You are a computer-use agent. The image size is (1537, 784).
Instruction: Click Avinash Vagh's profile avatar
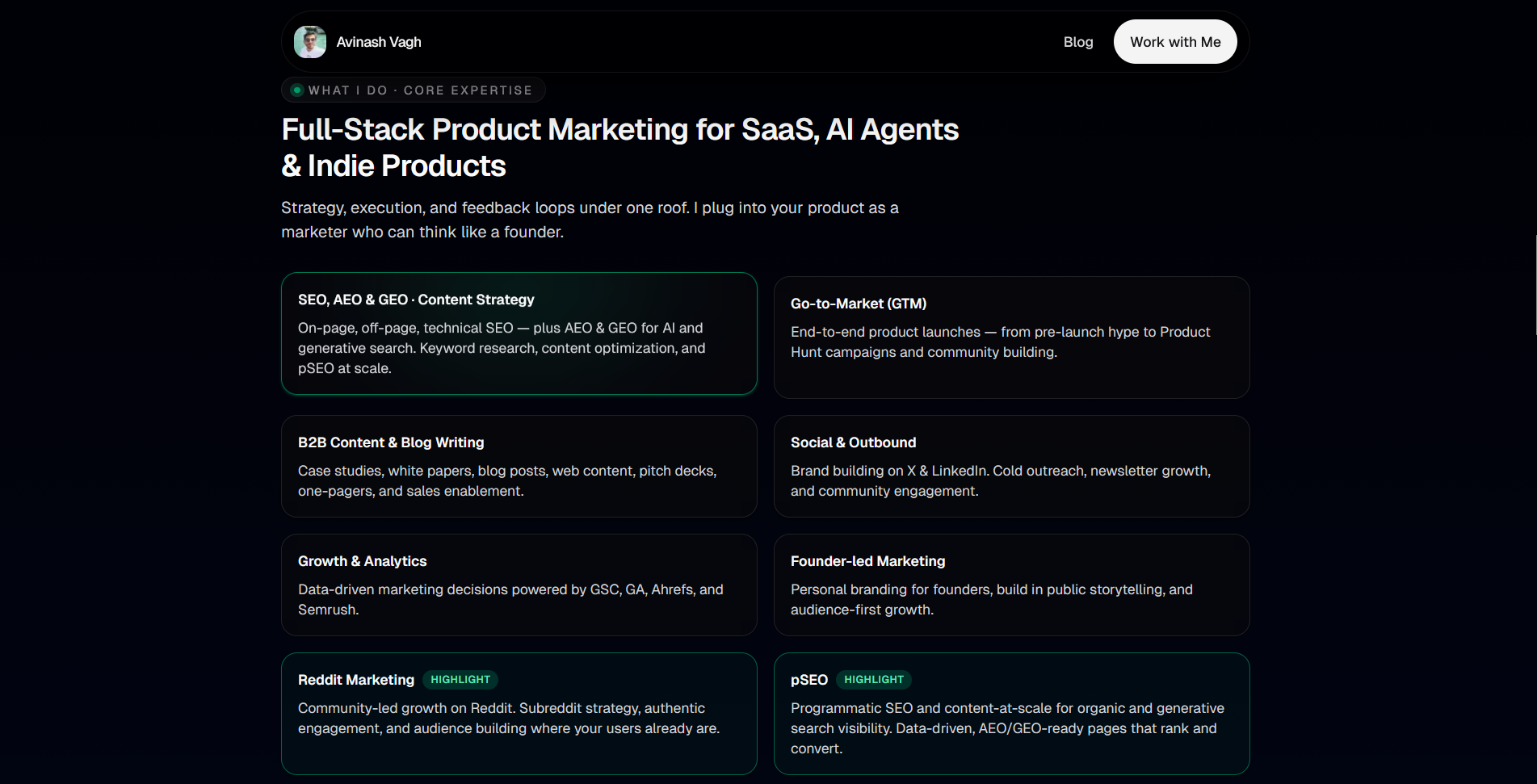[310, 42]
